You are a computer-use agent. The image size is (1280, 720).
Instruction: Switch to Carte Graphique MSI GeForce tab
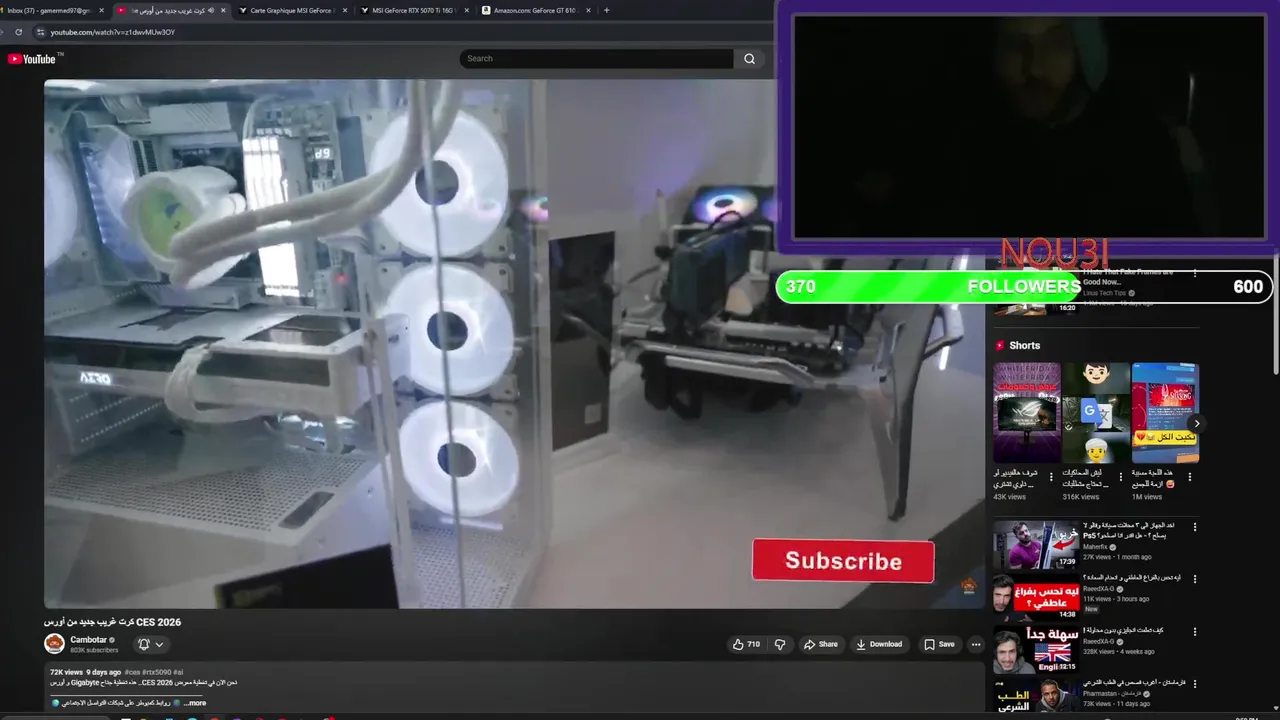click(x=290, y=10)
